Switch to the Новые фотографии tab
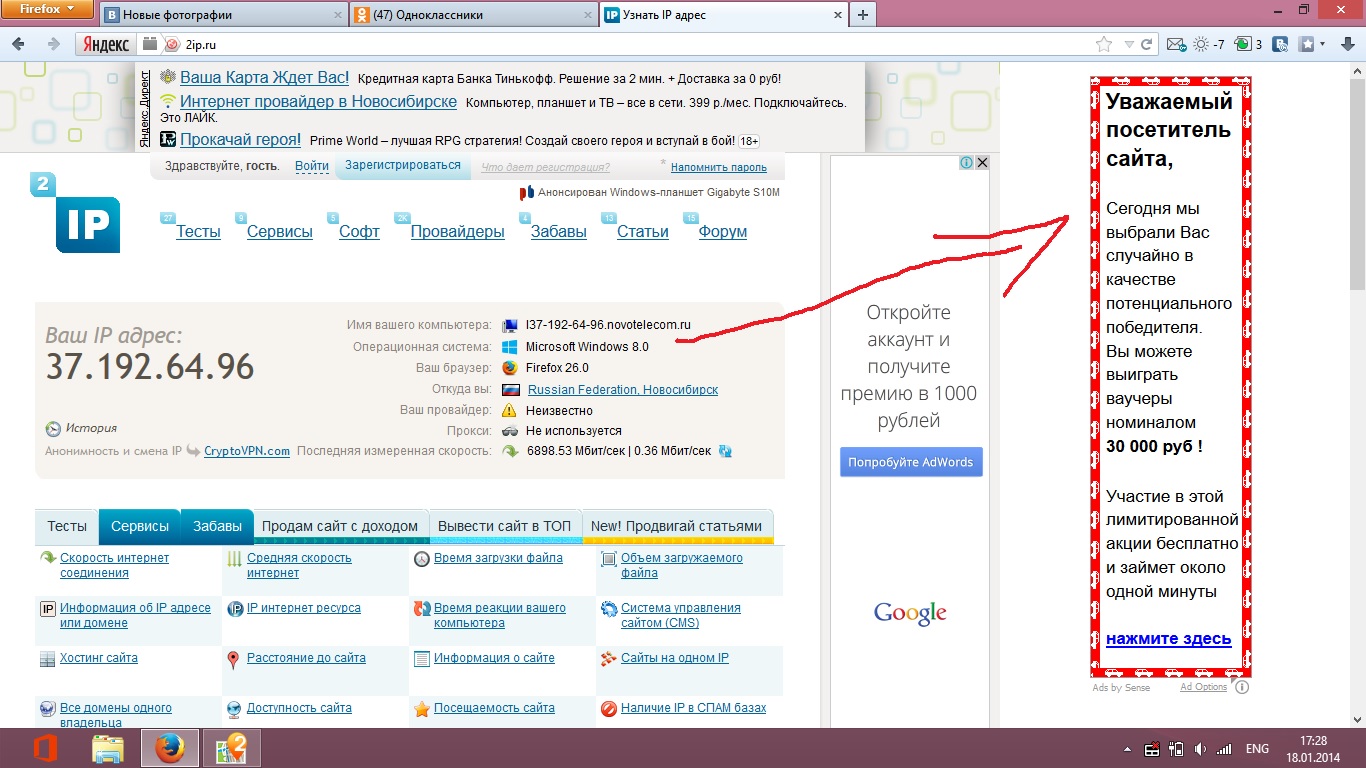The image size is (1366, 768). click(223, 15)
